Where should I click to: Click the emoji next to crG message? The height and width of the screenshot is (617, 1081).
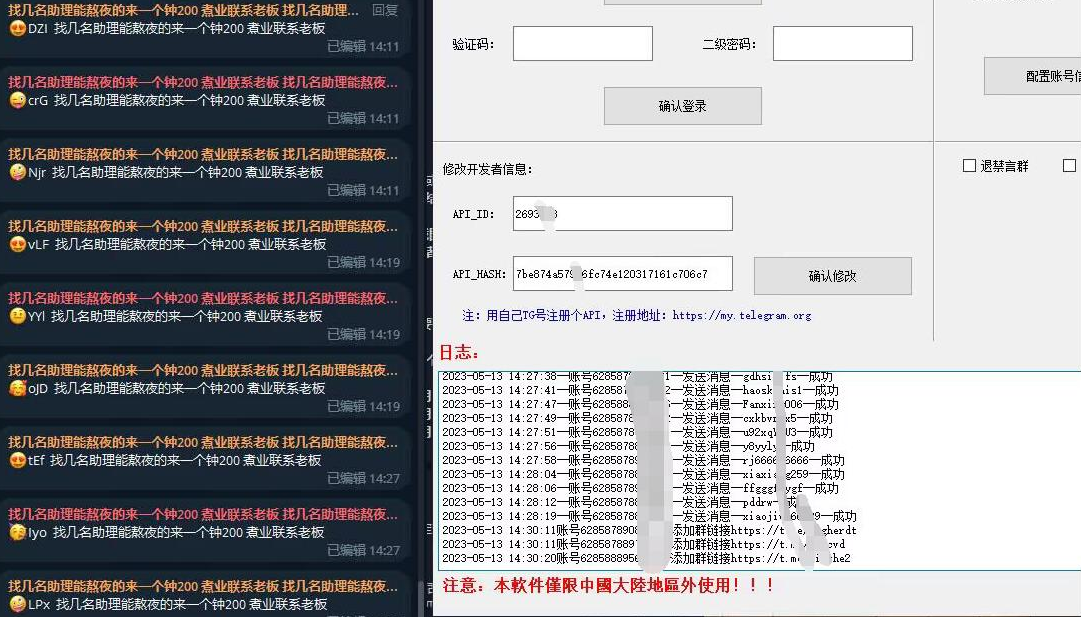17,100
